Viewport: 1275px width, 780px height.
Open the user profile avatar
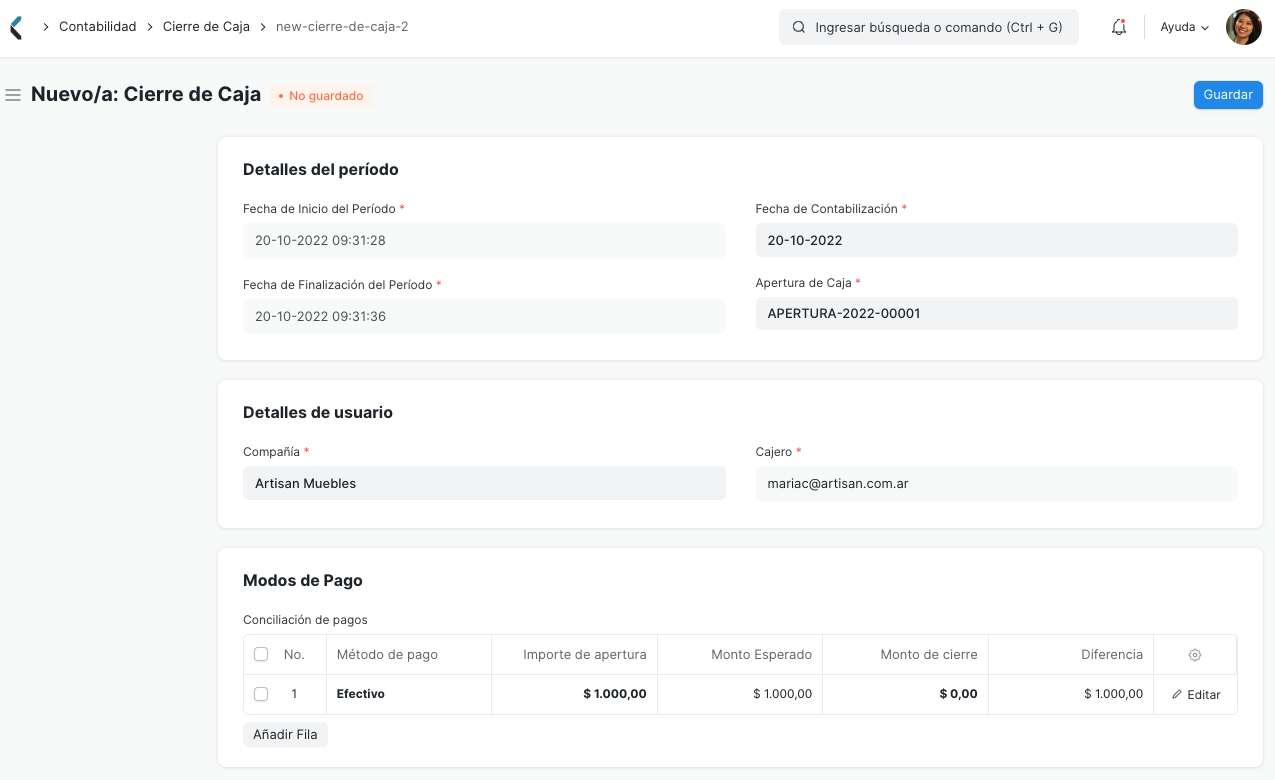tap(1243, 27)
